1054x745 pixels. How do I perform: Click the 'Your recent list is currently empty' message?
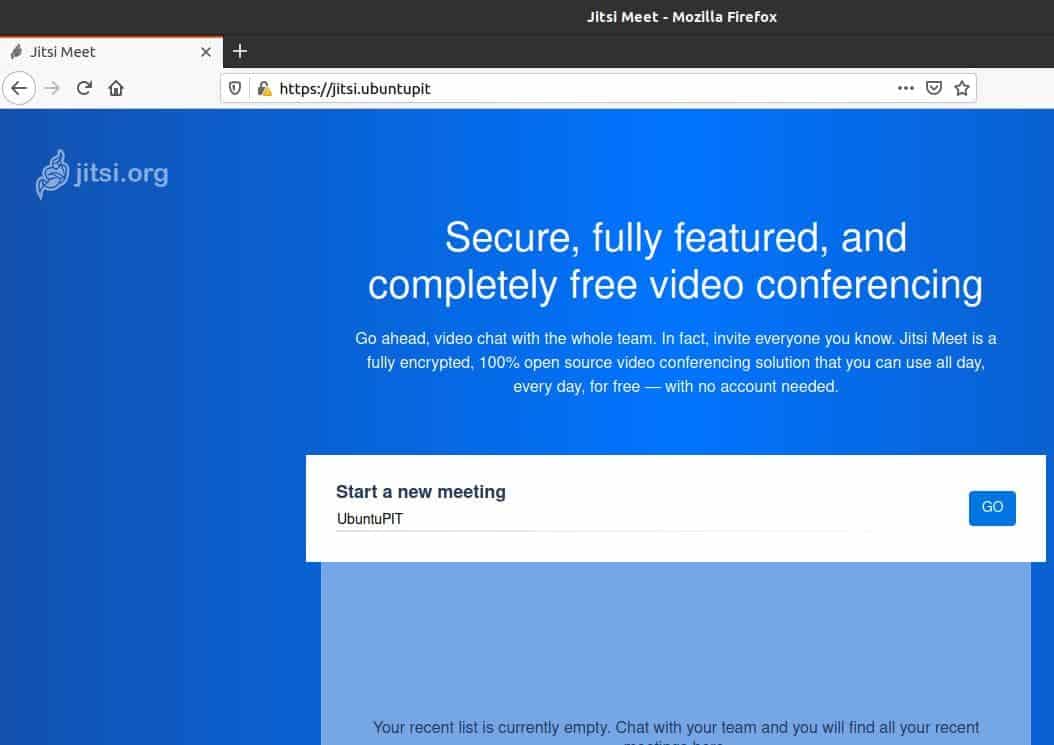pyautogui.click(x=676, y=732)
